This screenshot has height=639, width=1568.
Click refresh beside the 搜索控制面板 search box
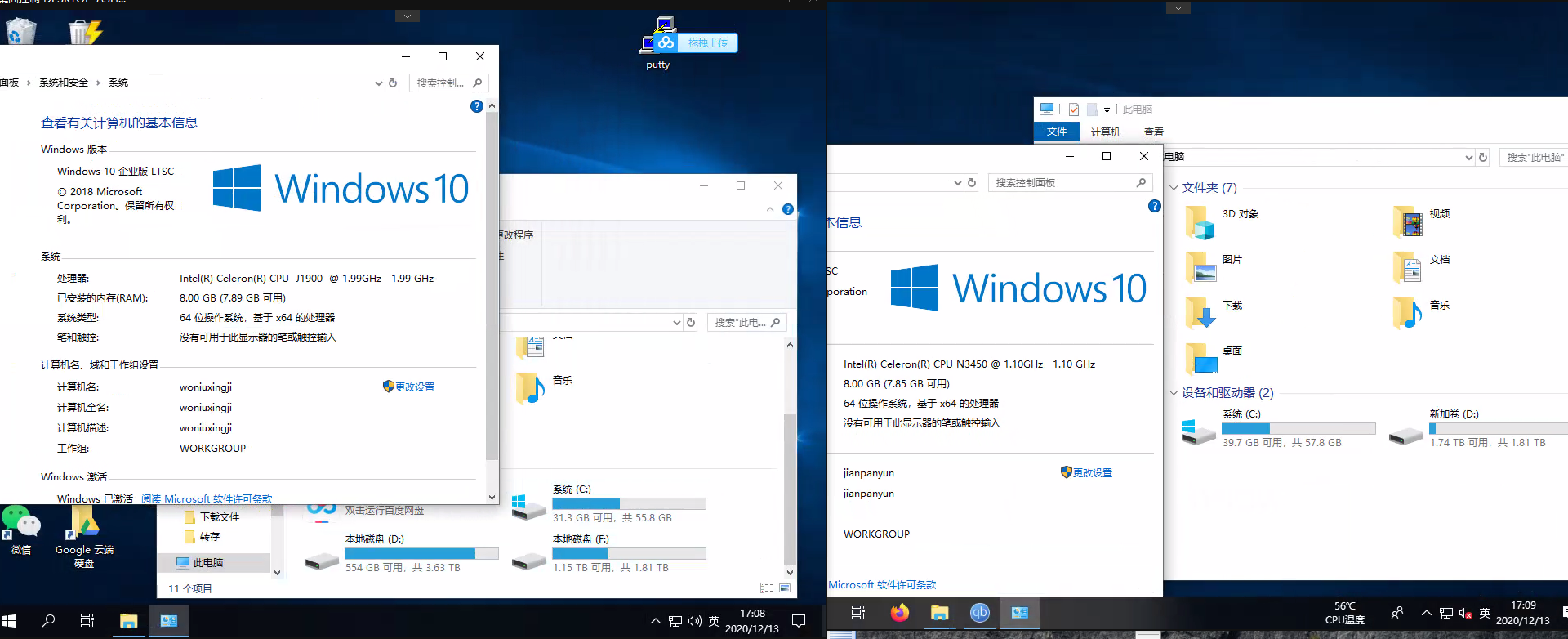pos(972,183)
